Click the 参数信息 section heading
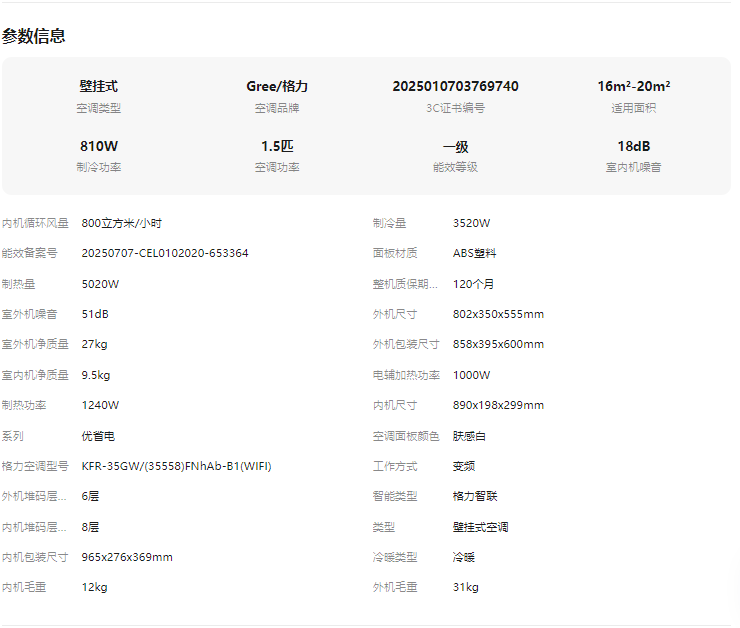This screenshot has height=628, width=740. click(34, 36)
